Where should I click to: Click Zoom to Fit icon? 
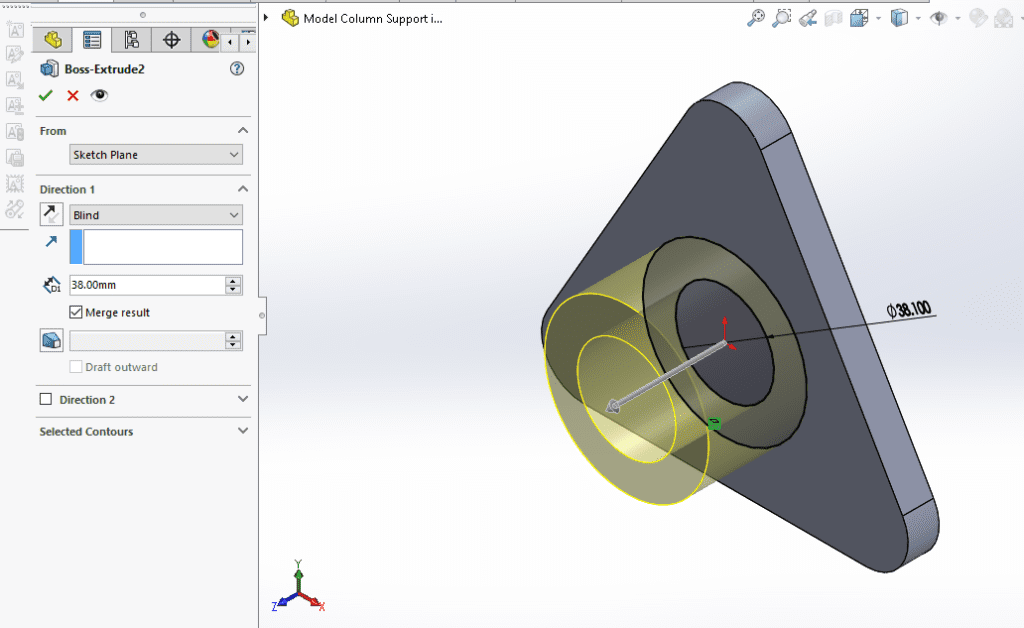tap(756, 18)
